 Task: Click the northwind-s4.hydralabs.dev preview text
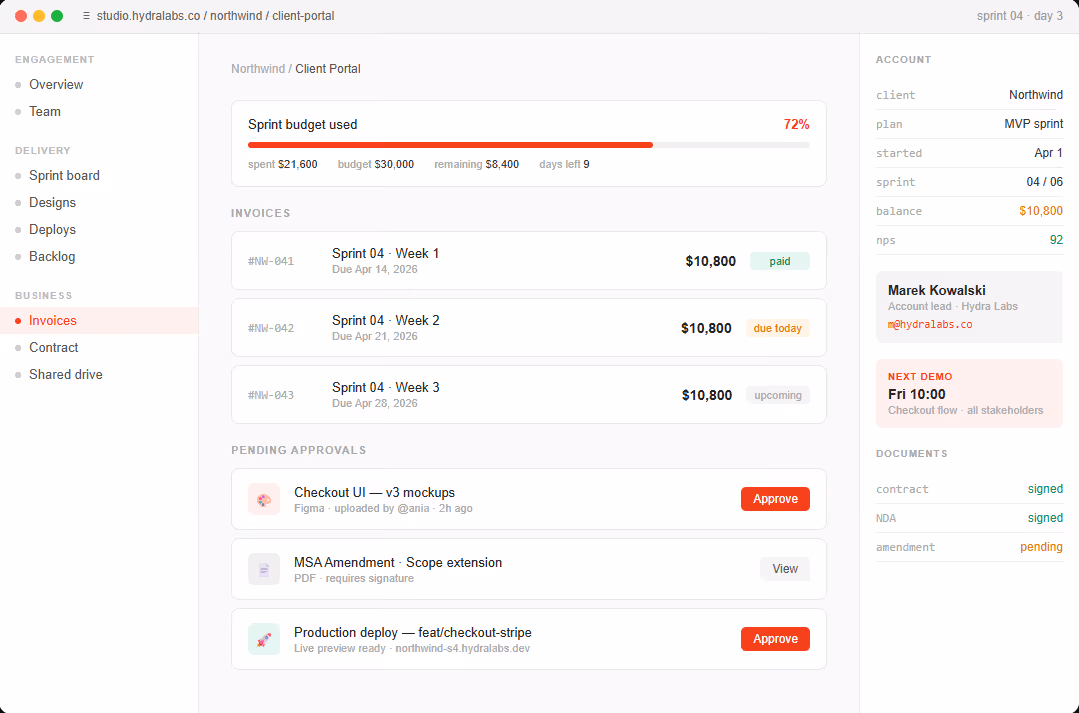(x=462, y=648)
